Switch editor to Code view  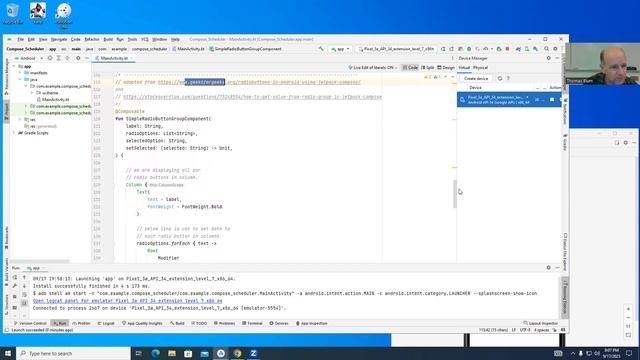point(410,68)
